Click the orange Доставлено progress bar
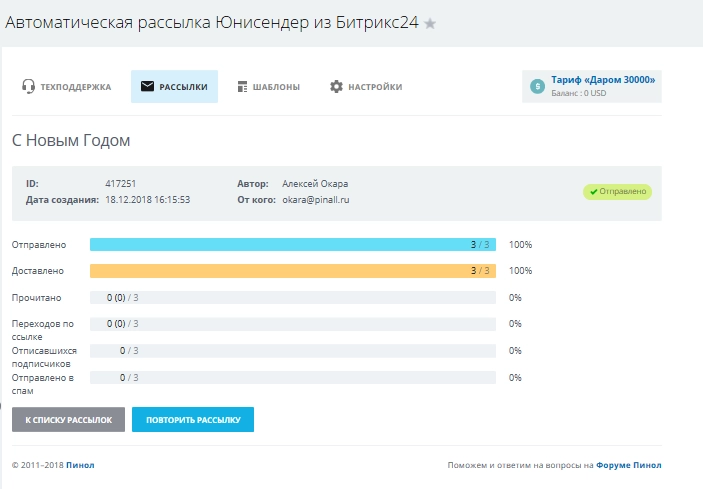Image resolution: width=703 pixels, height=489 pixels. point(280,270)
